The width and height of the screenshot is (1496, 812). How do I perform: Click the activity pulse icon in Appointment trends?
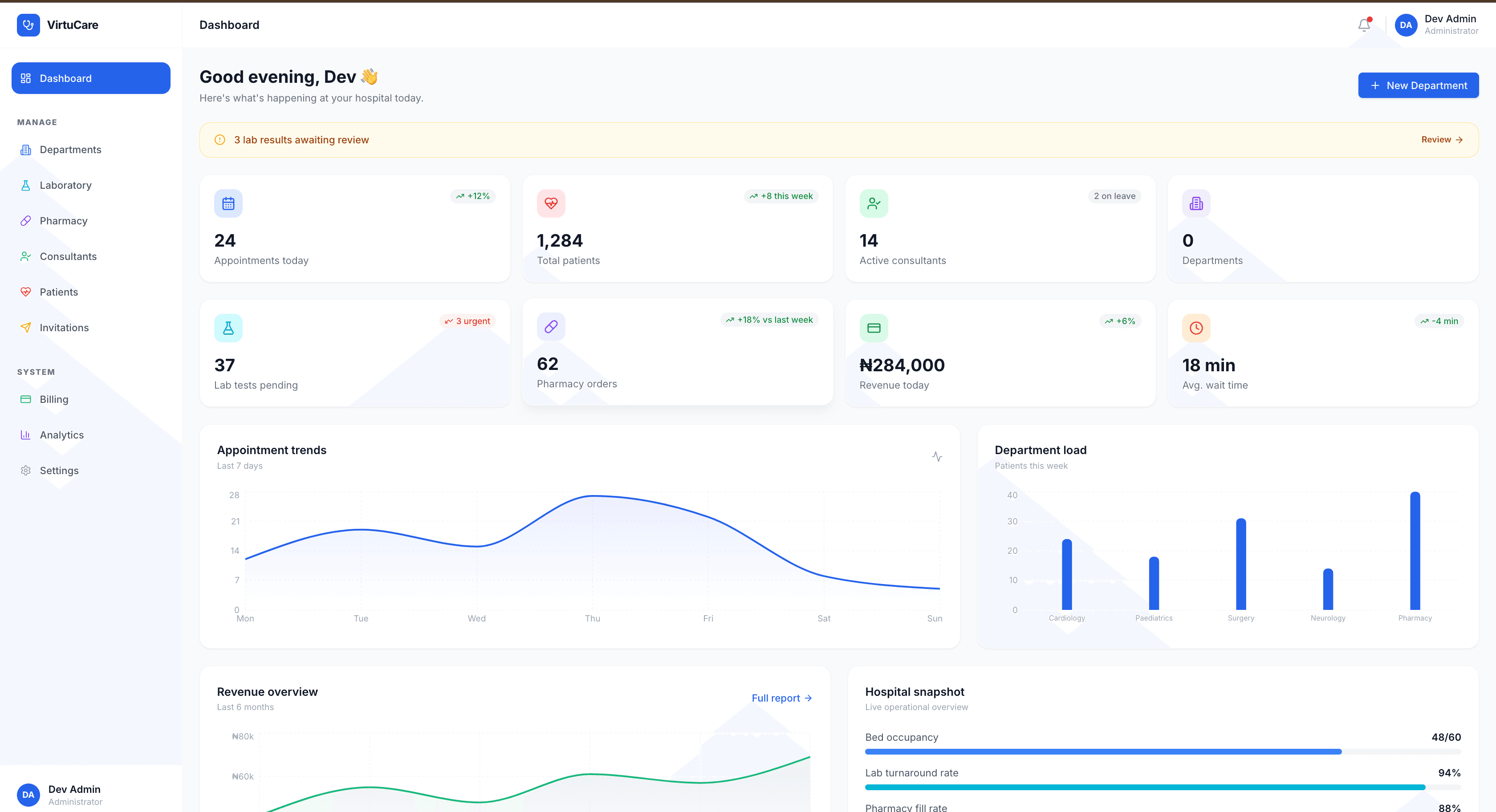click(937, 457)
